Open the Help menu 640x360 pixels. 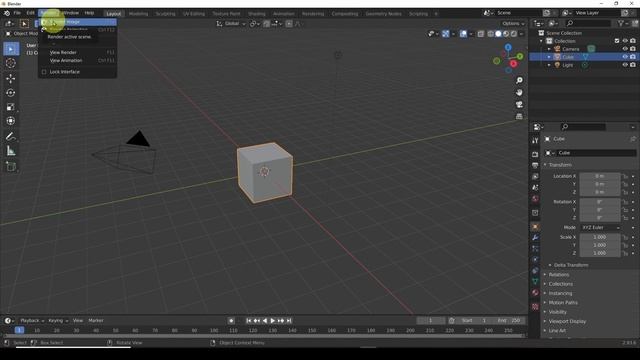pyautogui.click(x=89, y=13)
